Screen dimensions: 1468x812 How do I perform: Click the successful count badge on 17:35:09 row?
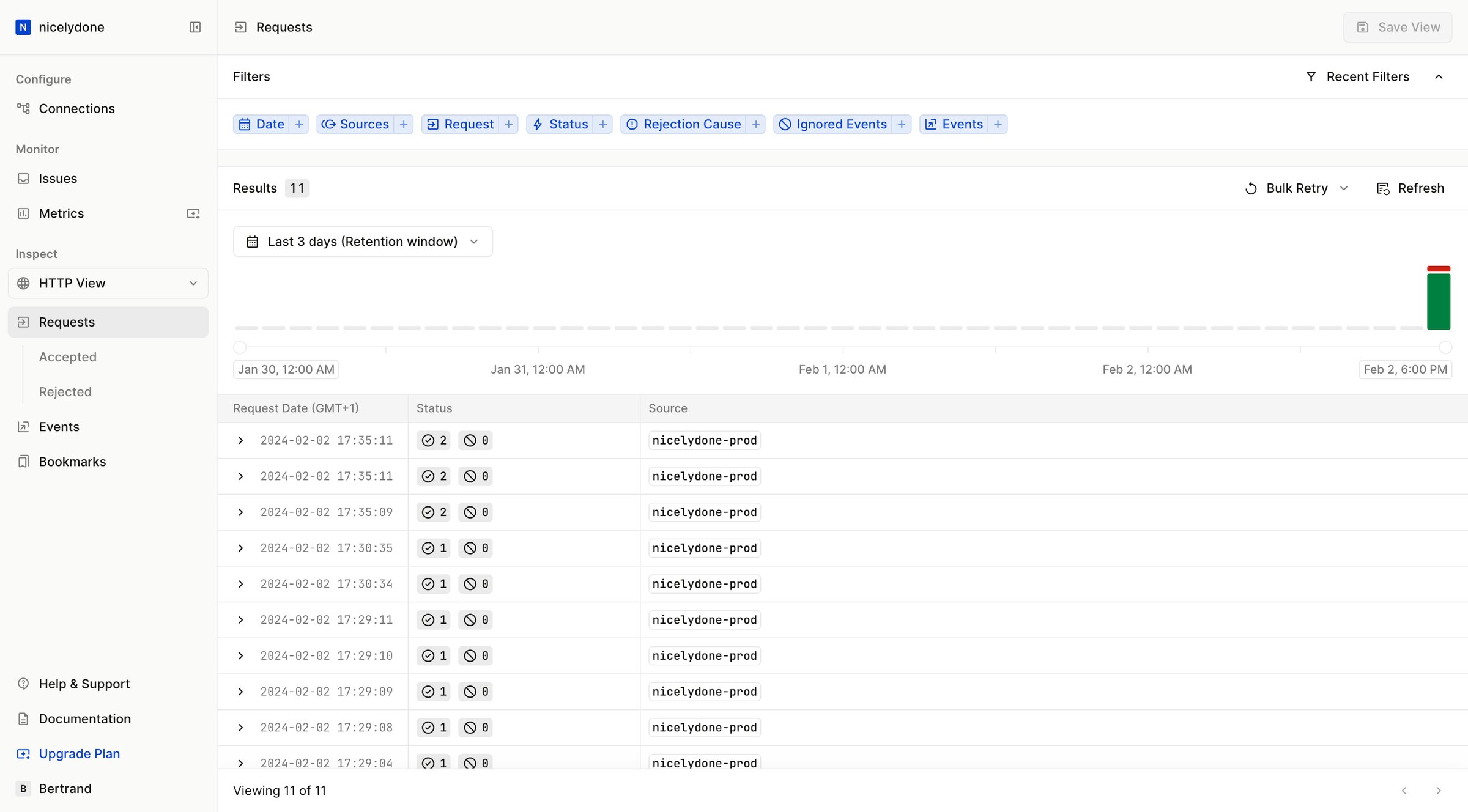(x=434, y=512)
